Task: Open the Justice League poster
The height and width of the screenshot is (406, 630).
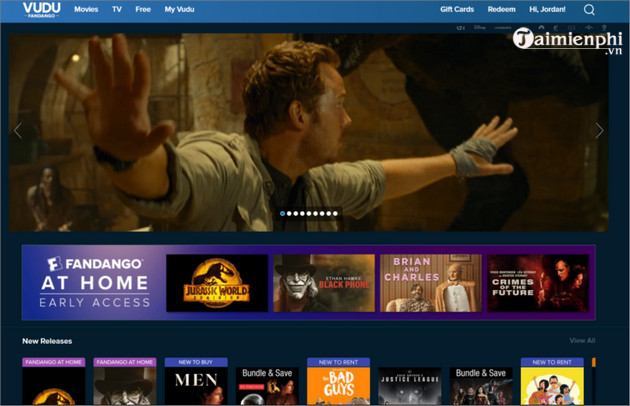Action: 410,385
